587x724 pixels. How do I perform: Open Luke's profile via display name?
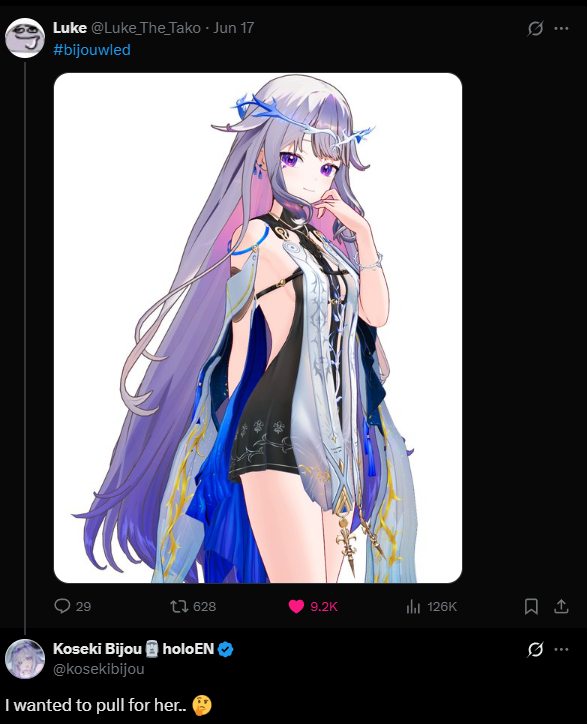[x=70, y=28]
